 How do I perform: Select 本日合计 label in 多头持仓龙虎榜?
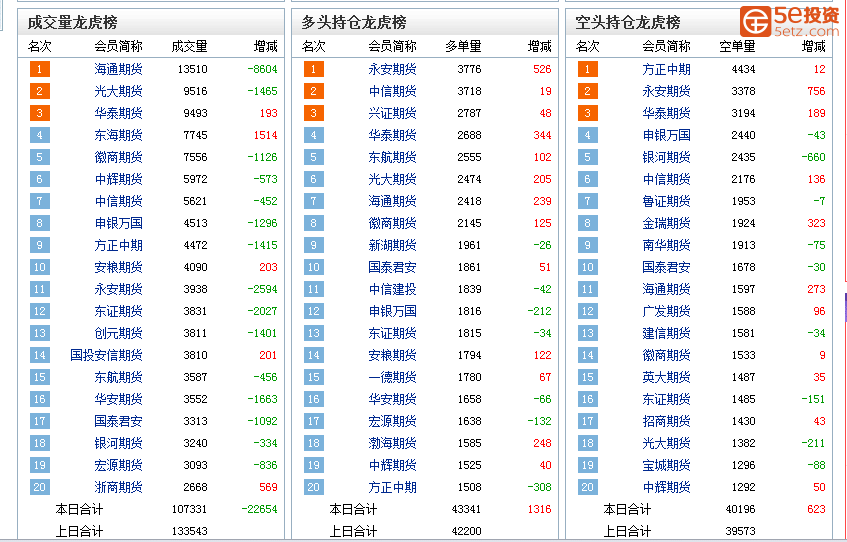[353, 509]
